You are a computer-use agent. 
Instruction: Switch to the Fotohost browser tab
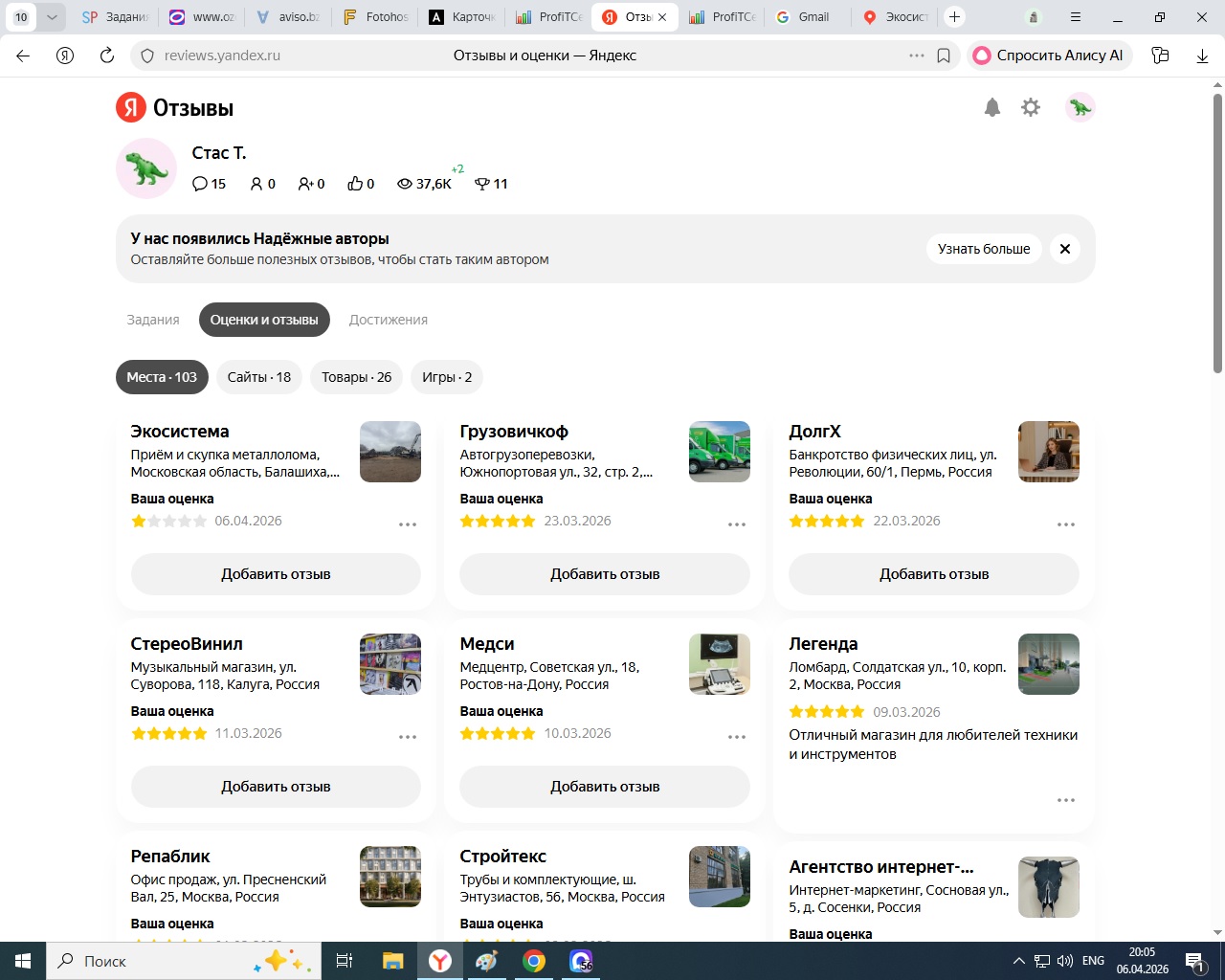(376, 16)
